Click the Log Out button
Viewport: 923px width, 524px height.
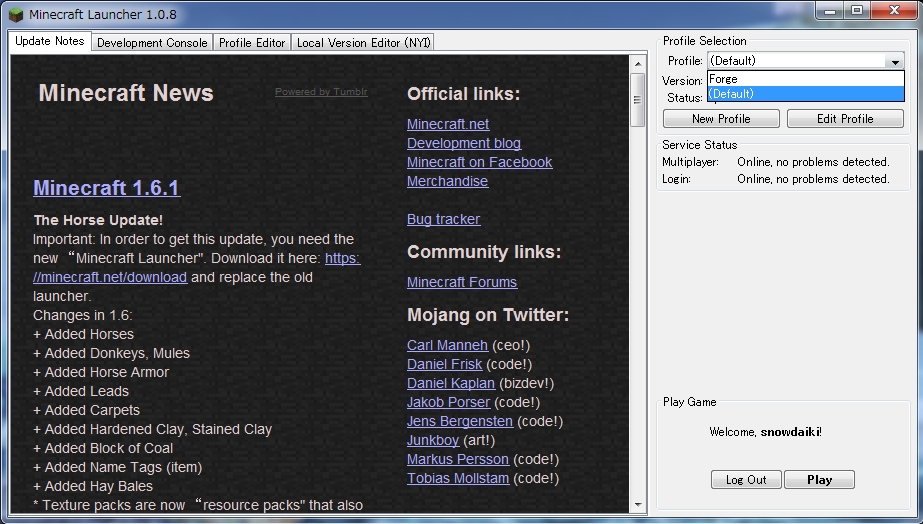pos(746,479)
